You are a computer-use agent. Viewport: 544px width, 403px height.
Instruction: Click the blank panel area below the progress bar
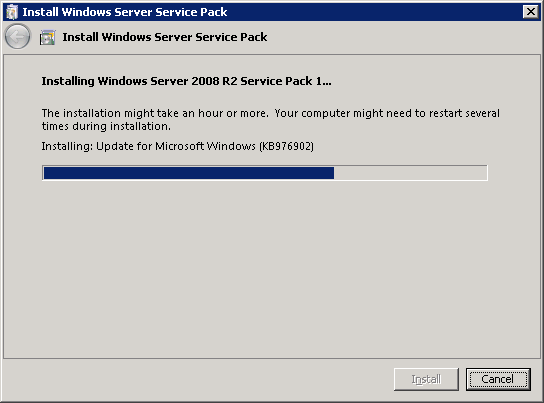point(272,267)
